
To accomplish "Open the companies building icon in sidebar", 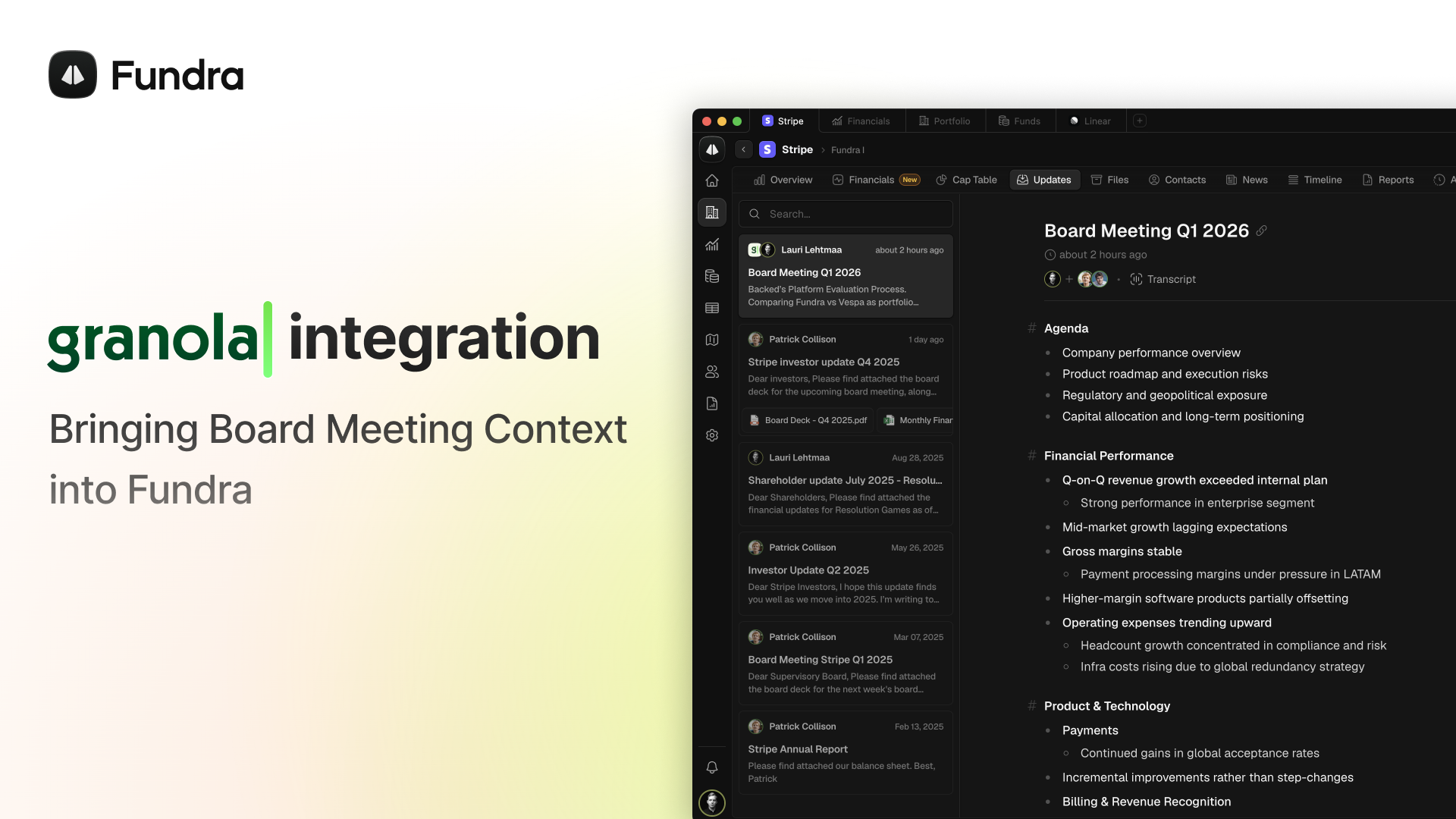I will click(711, 212).
